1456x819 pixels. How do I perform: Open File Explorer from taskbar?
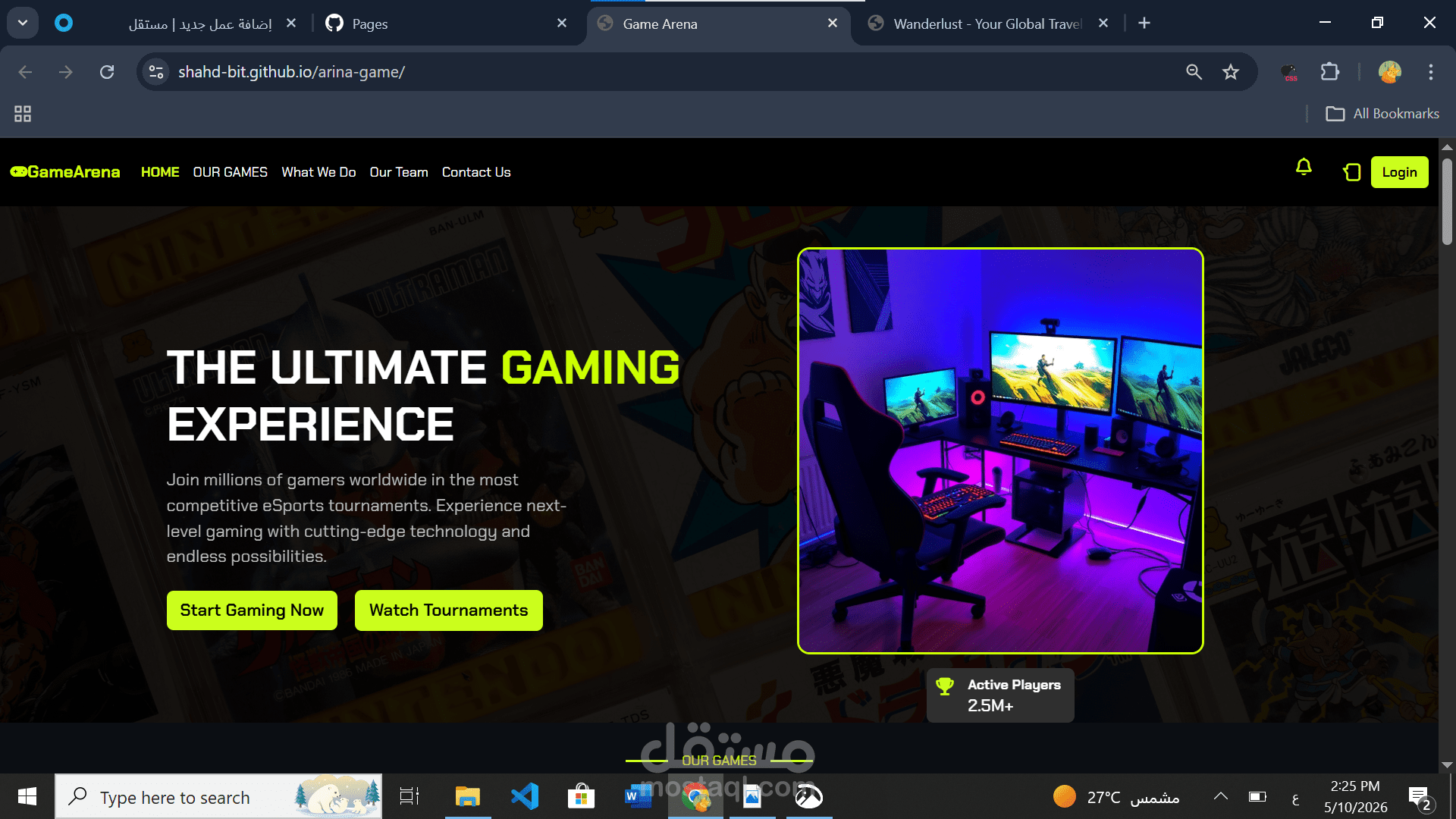[x=468, y=796]
